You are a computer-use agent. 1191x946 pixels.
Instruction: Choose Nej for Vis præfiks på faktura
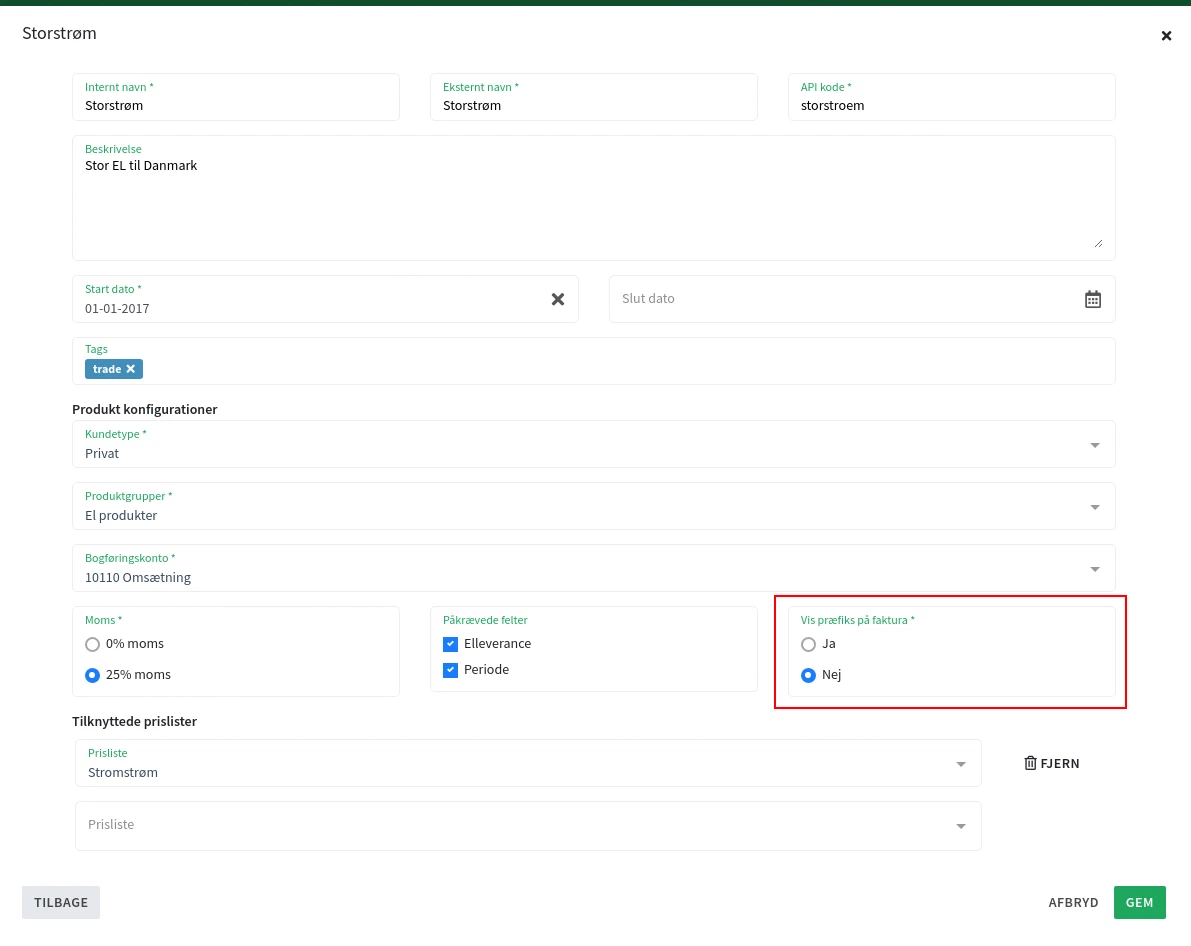coord(809,675)
